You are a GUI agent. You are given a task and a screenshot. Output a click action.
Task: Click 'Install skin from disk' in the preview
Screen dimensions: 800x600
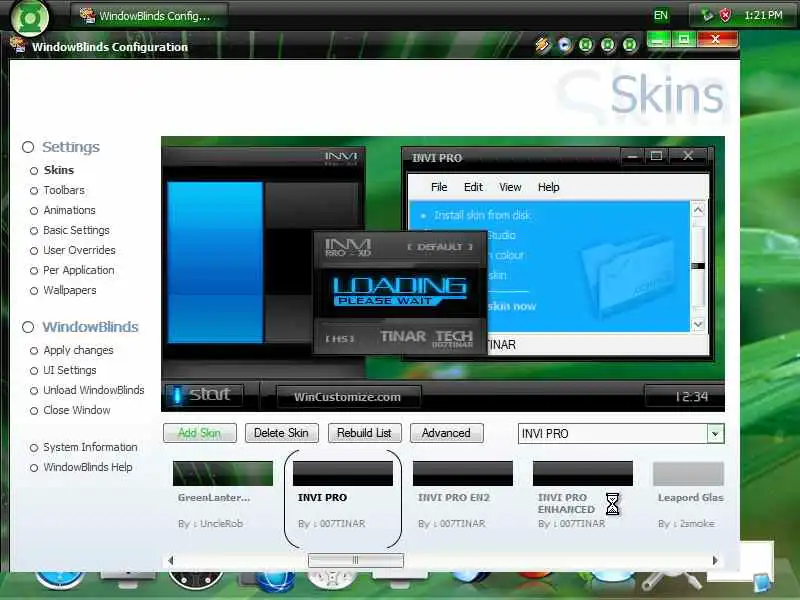(482, 215)
